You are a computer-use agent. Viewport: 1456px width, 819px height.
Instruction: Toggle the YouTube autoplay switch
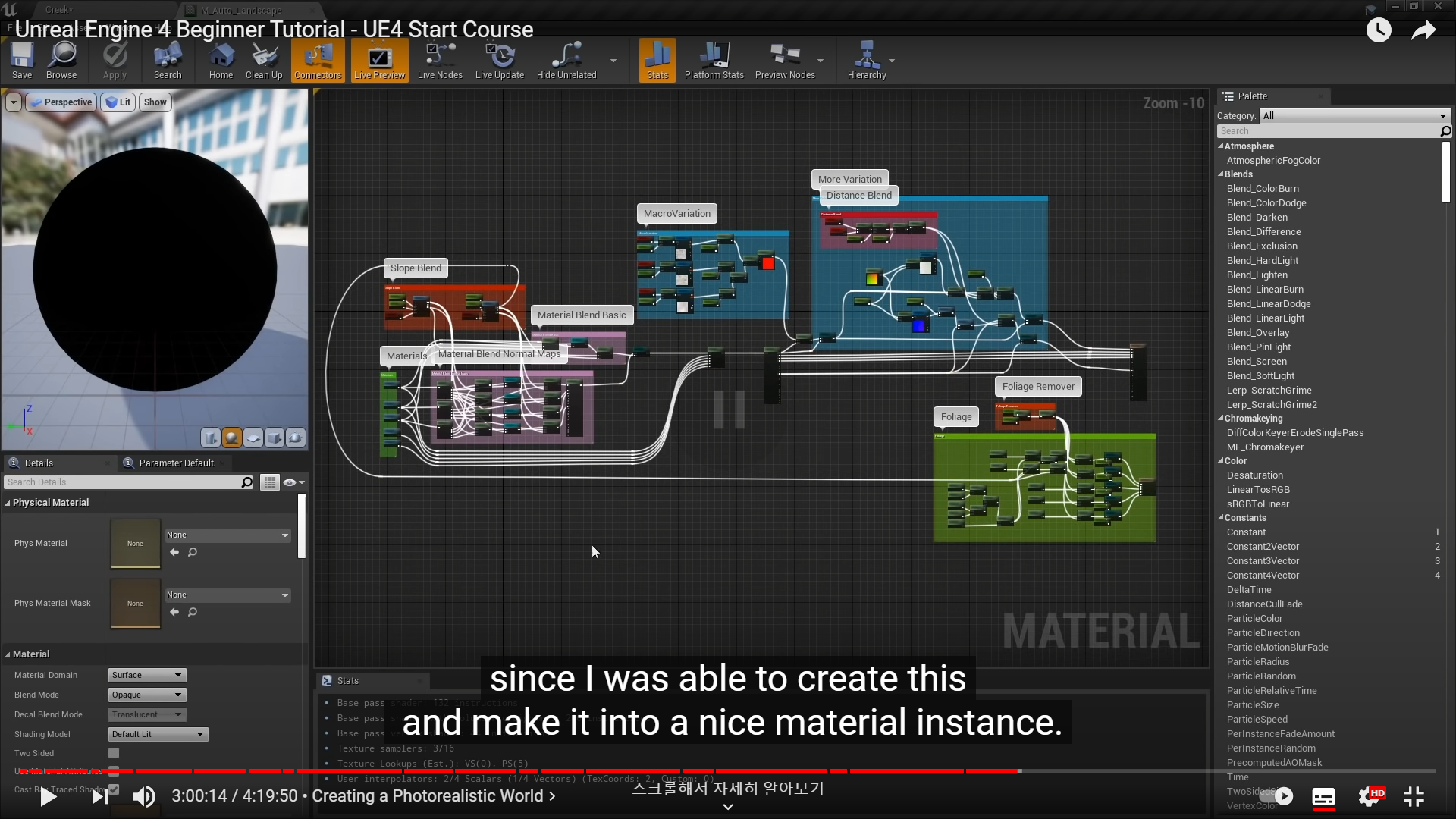tap(1276, 796)
